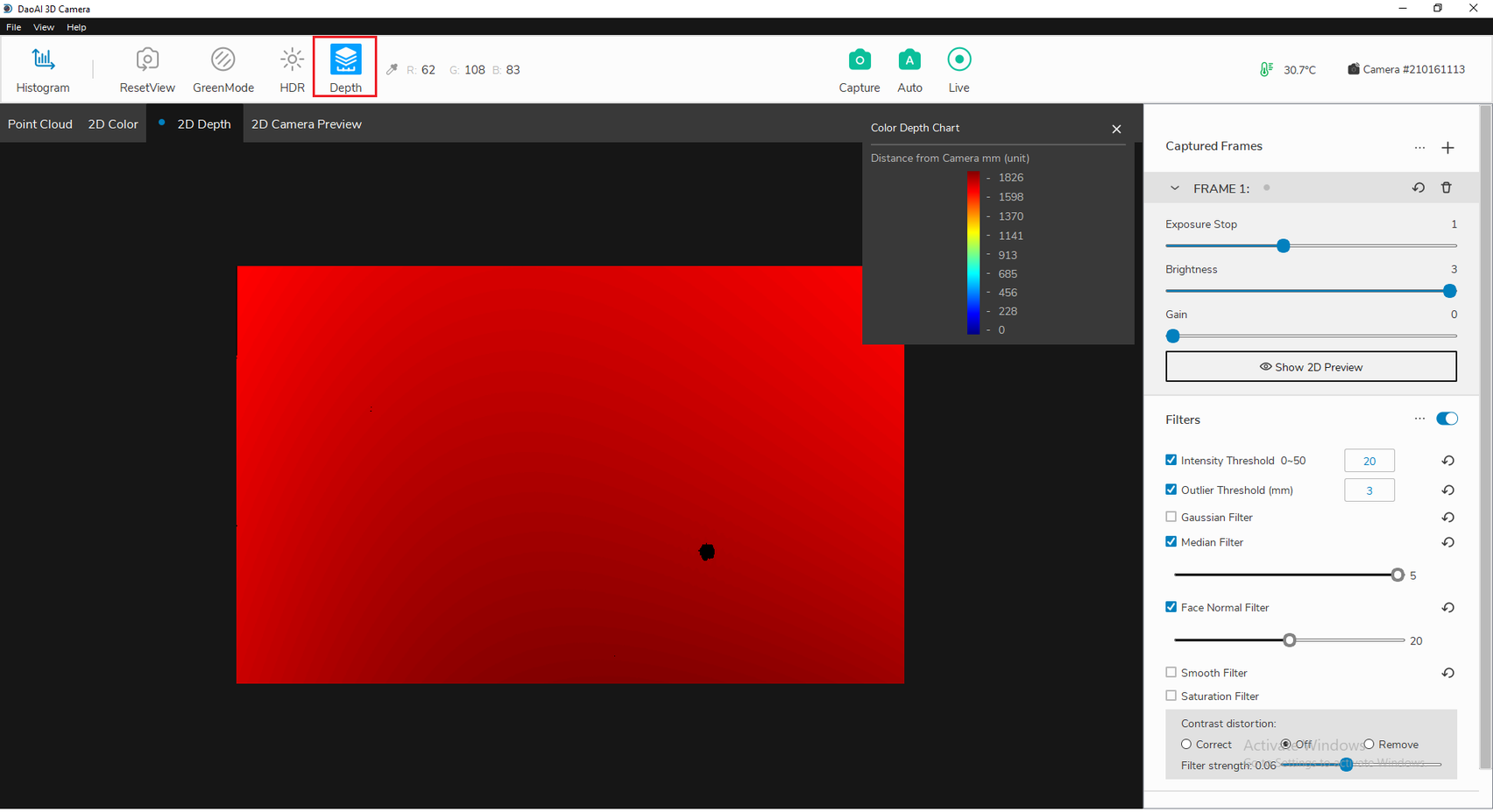Select the Remove contrast distortion option
1493x812 pixels.
point(1369,744)
